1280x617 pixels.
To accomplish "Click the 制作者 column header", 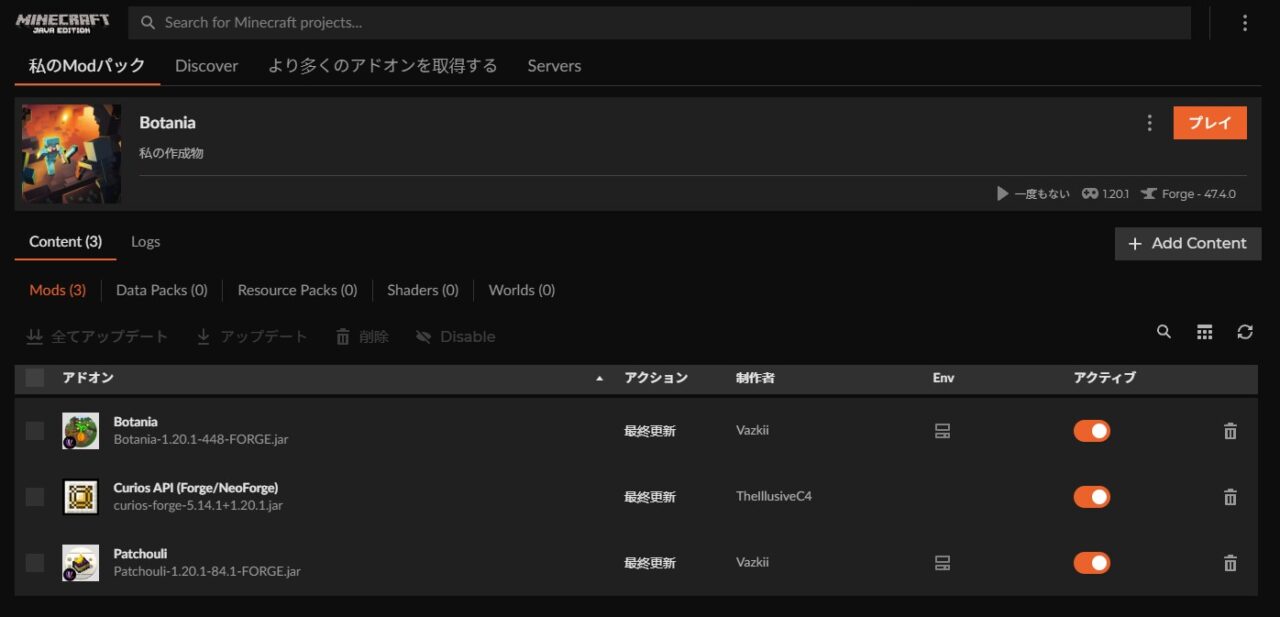I will pos(755,378).
